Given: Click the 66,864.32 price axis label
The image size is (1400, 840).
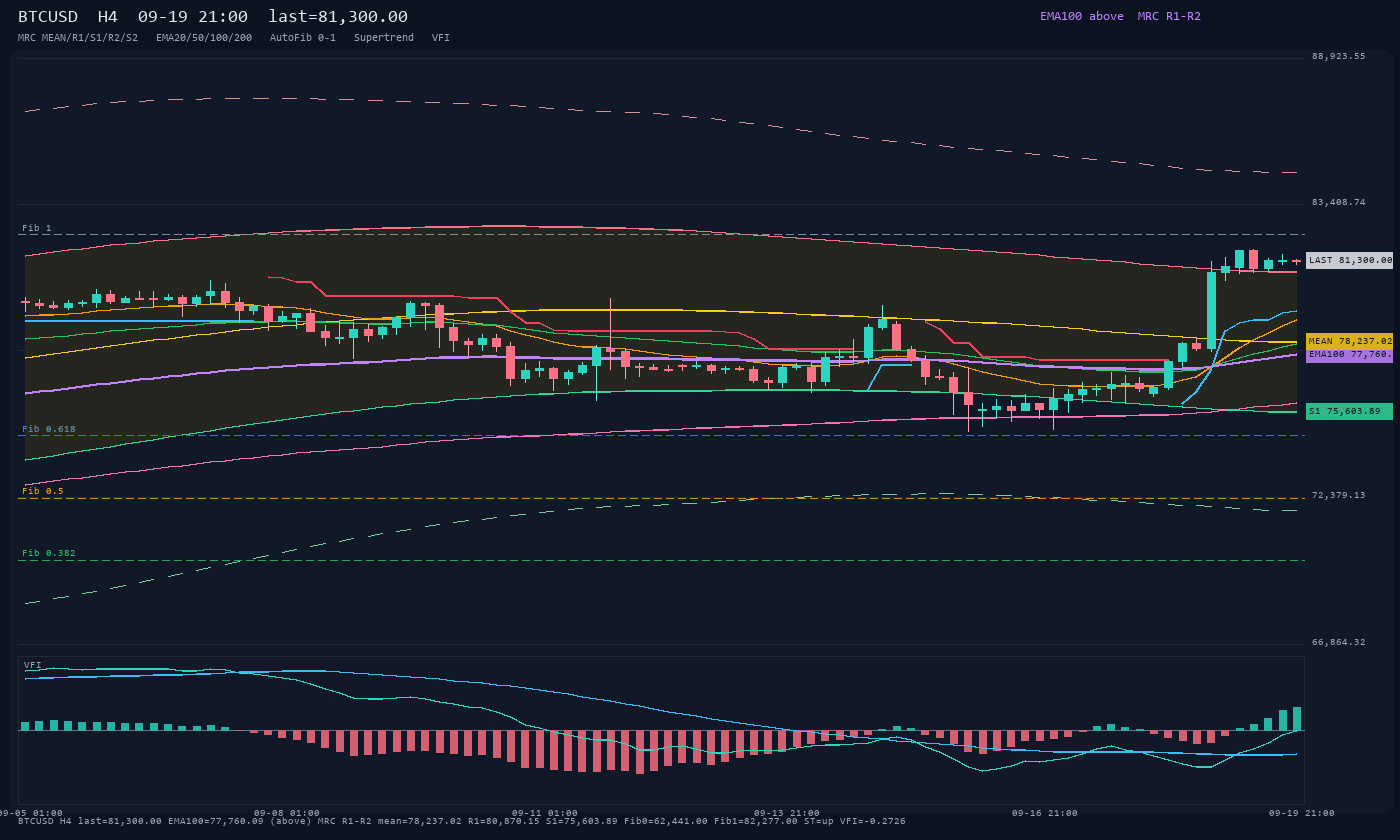Looking at the screenshot, I should (x=1338, y=642).
